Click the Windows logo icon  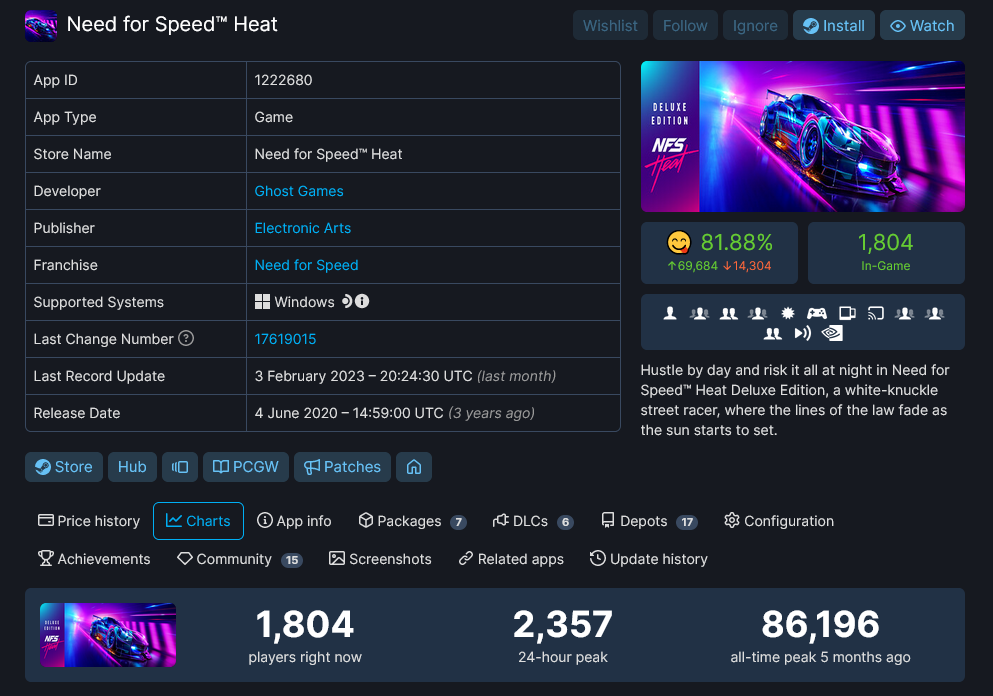point(262,301)
